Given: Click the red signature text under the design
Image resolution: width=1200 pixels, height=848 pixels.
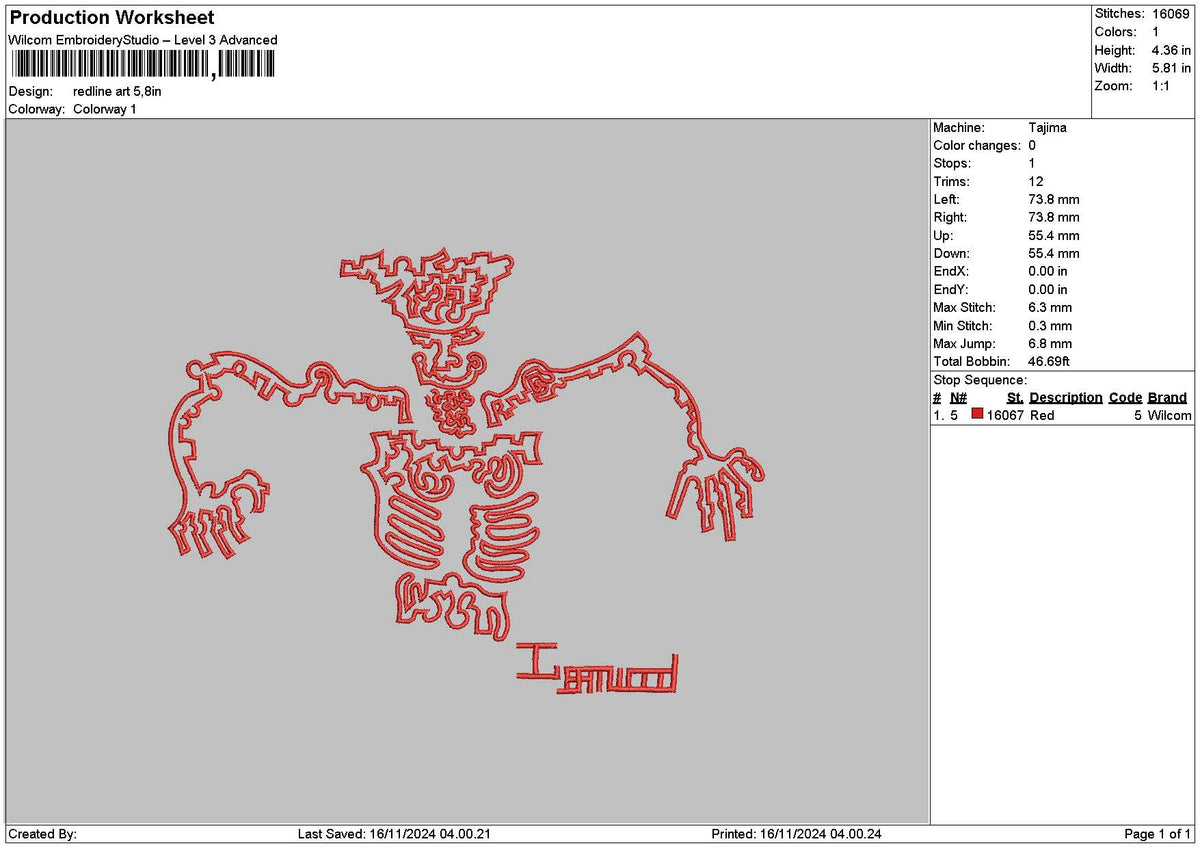Looking at the screenshot, I should point(597,669).
